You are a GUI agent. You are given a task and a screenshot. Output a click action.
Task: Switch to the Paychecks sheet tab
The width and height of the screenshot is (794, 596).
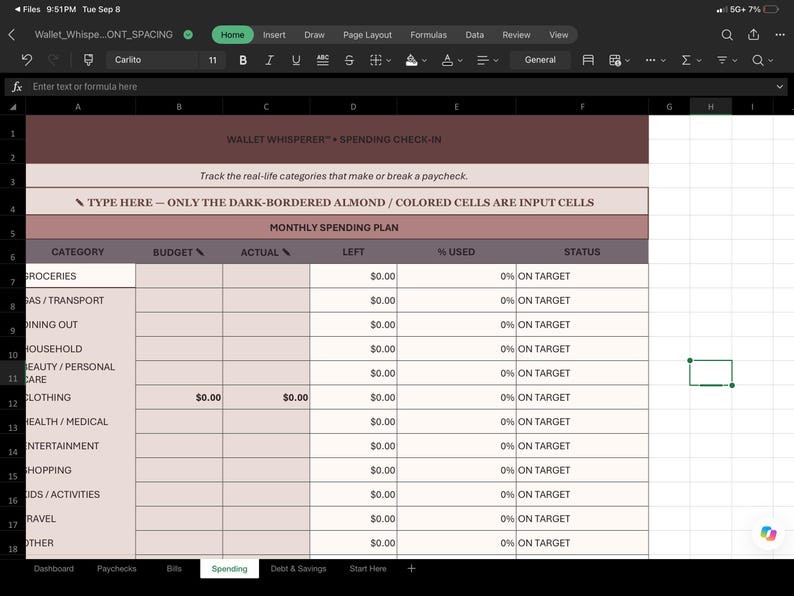(x=116, y=569)
